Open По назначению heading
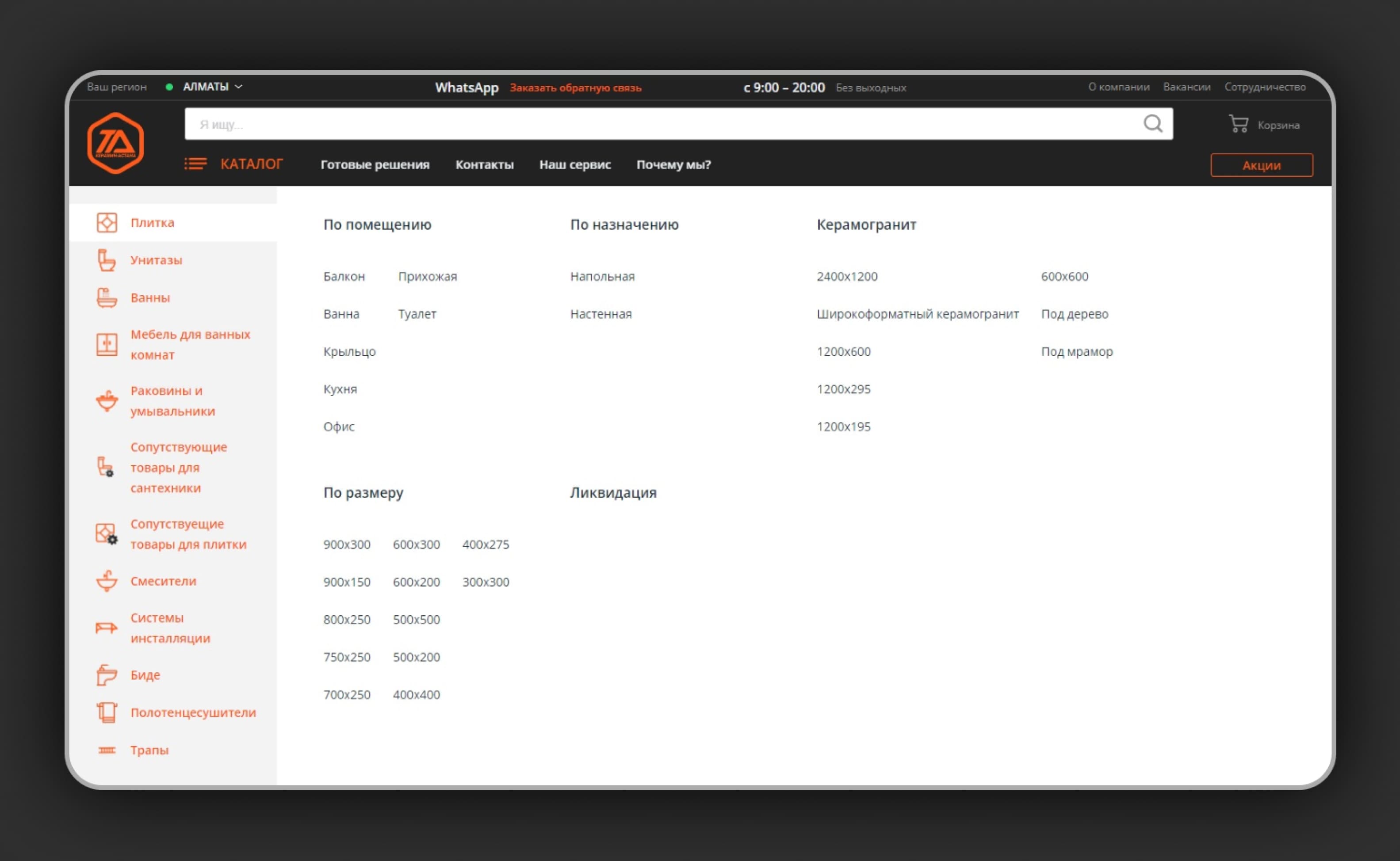1400x861 pixels. click(624, 225)
